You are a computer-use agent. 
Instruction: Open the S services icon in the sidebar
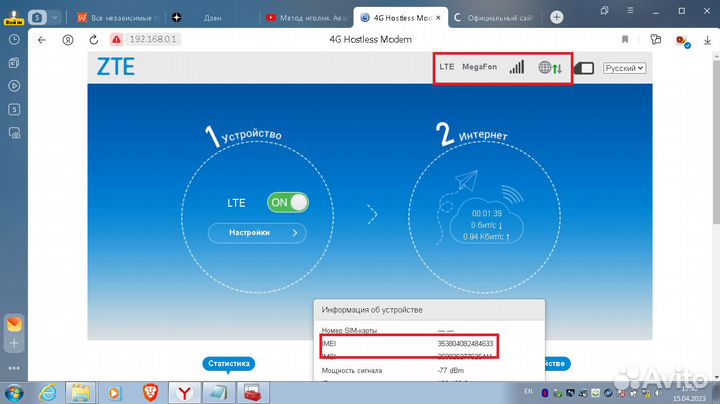click(14, 109)
